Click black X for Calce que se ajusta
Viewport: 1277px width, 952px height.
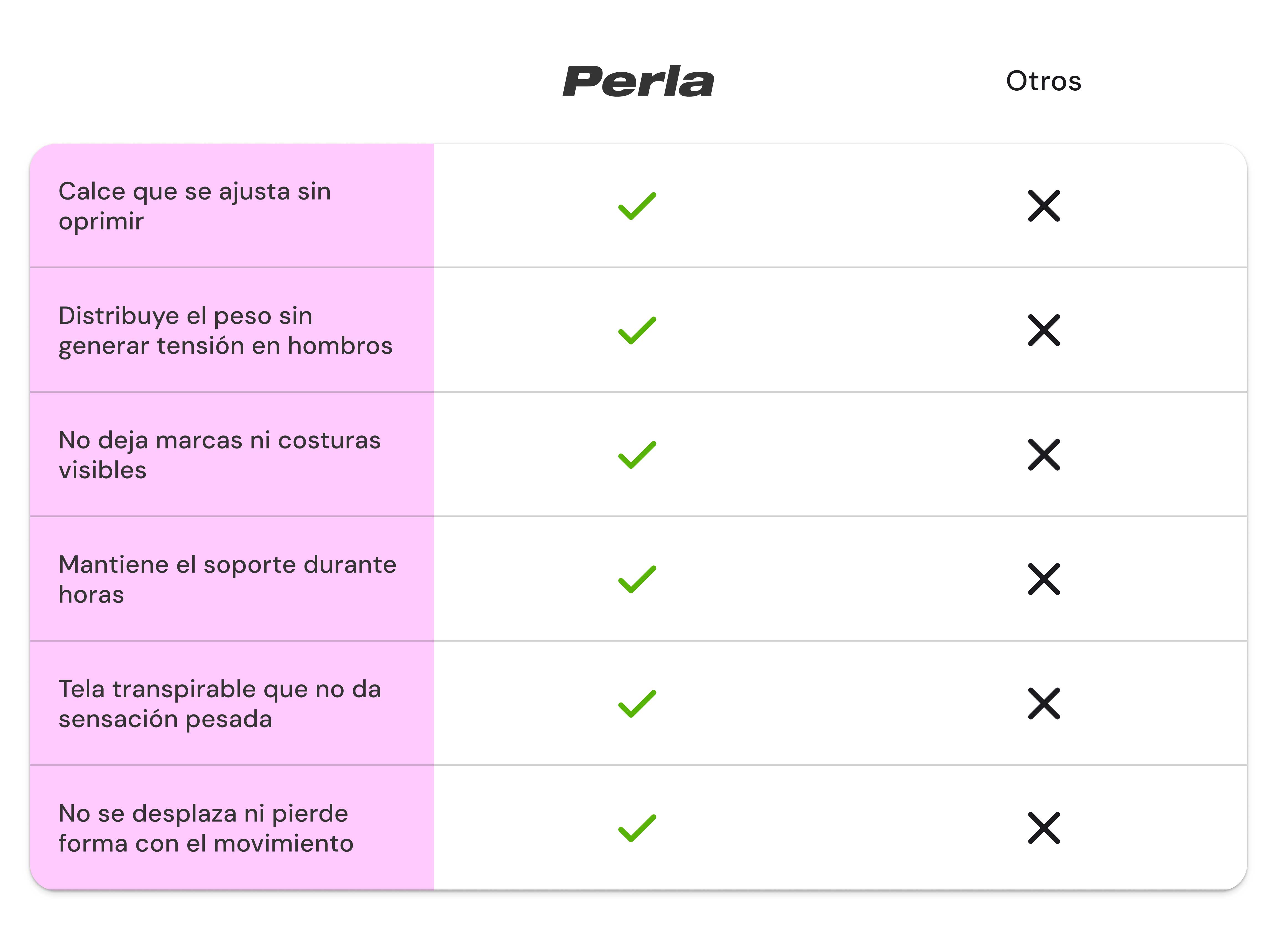tap(1044, 206)
